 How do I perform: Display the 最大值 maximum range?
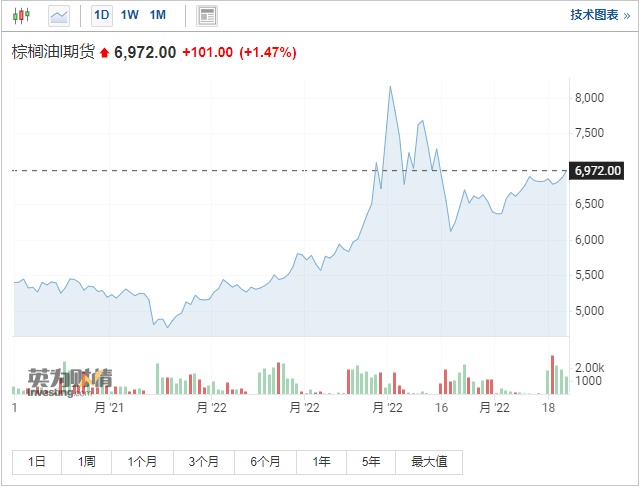click(429, 462)
